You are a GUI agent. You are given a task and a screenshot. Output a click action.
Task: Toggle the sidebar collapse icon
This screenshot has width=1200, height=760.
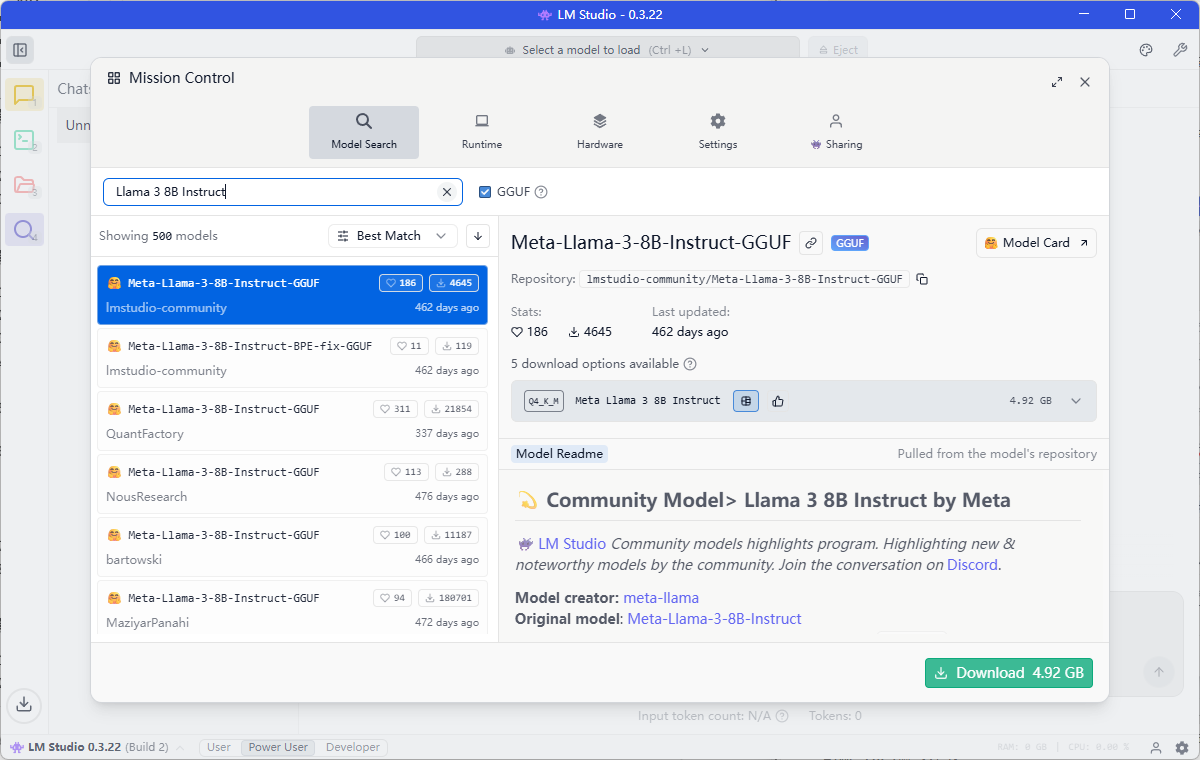20,50
